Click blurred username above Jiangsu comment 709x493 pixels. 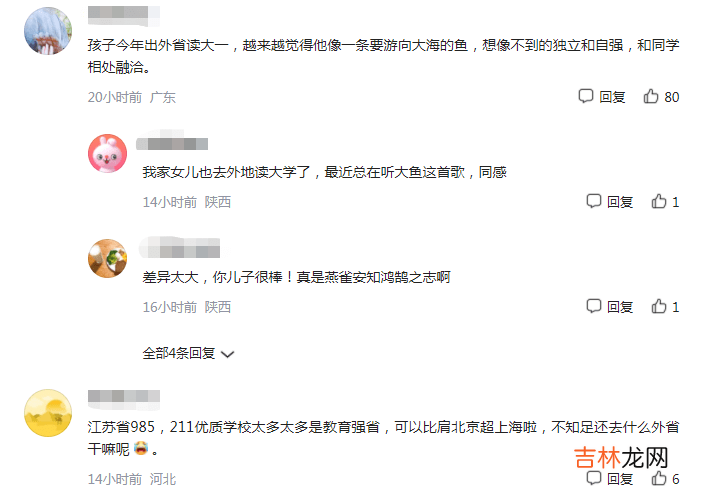point(124,397)
